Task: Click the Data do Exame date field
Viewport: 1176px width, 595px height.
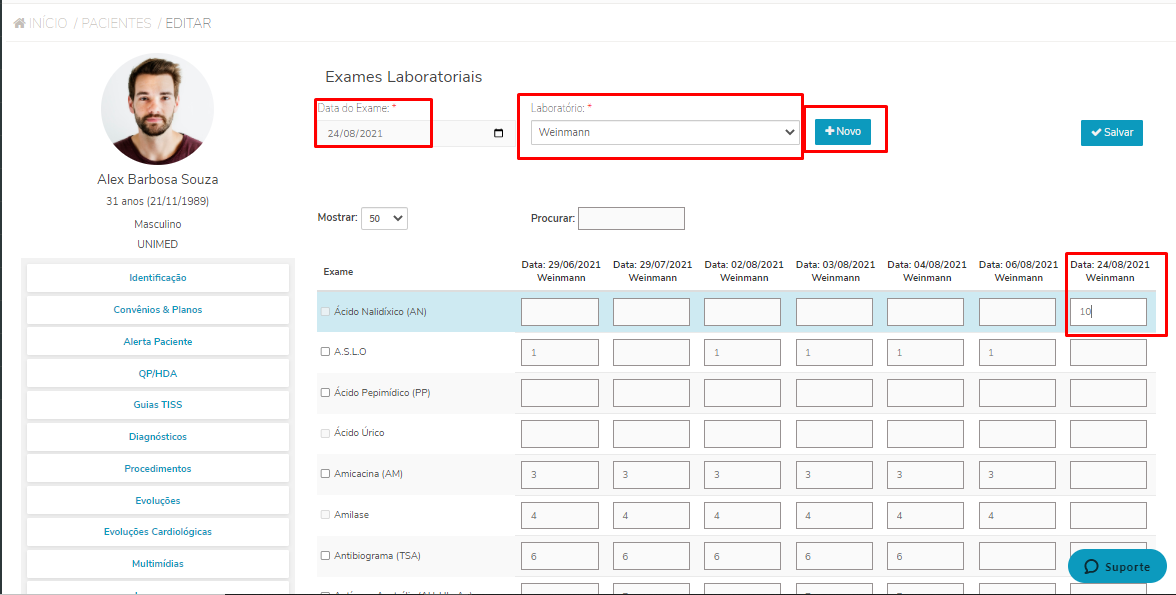Action: (x=415, y=134)
